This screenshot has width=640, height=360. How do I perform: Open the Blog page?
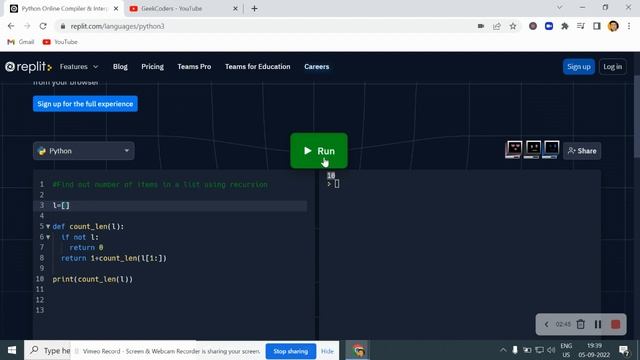[x=120, y=67]
